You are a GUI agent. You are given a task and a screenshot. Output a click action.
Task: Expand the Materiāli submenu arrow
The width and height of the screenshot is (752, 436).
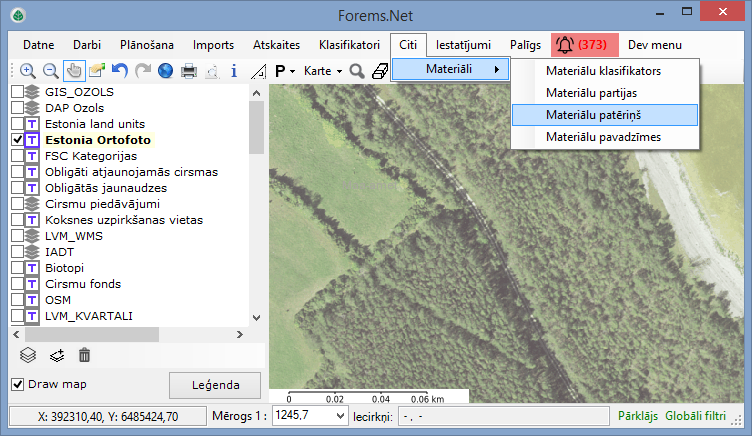(x=497, y=69)
